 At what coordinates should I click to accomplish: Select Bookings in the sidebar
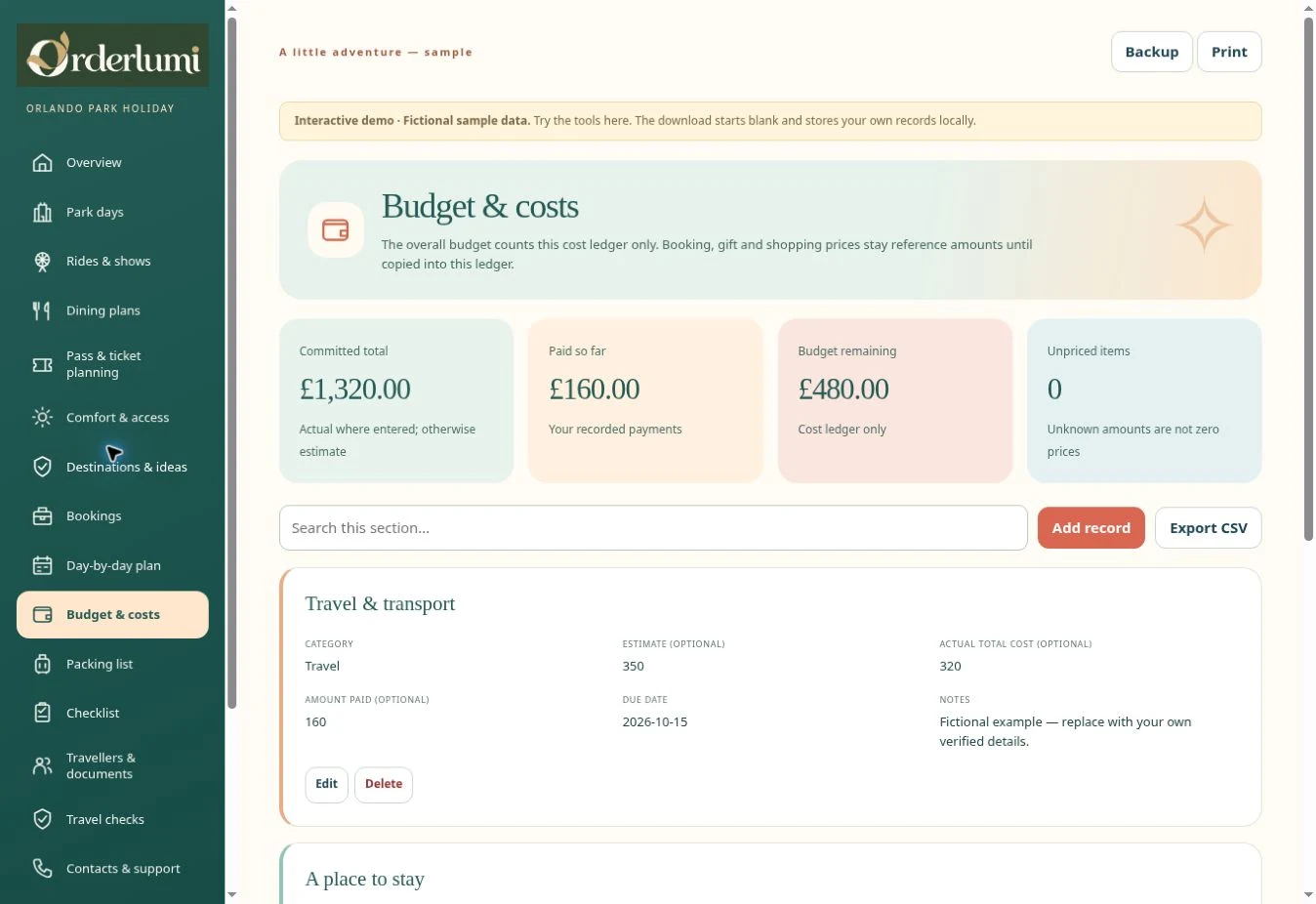point(112,516)
